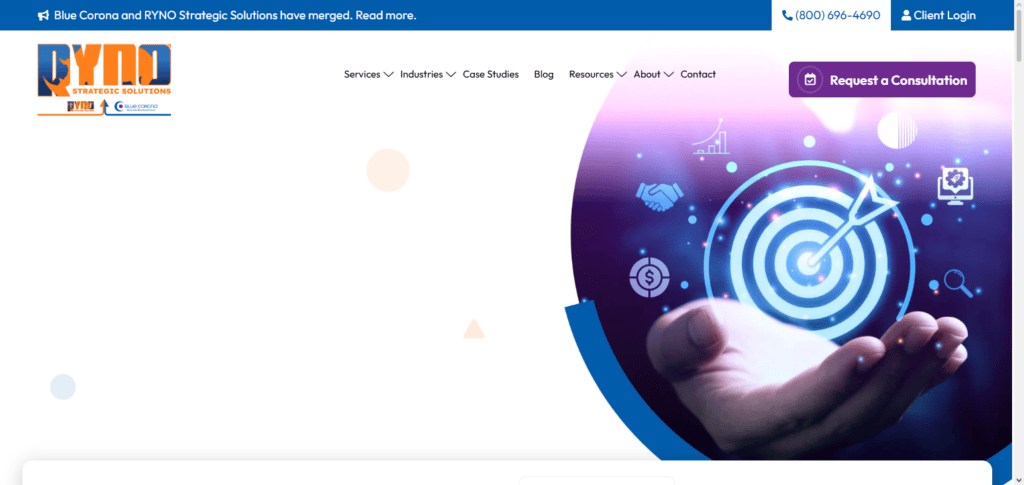
Task: Click the page vertical scrollbar
Action: pyautogui.click(x=1019, y=242)
